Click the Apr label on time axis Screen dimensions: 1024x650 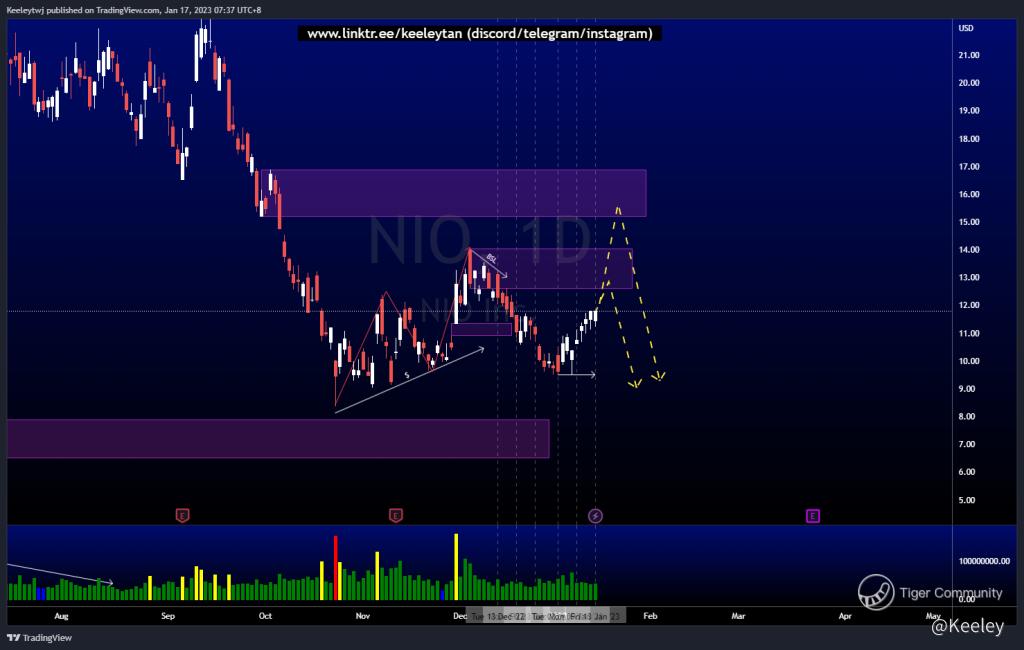click(x=845, y=616)
